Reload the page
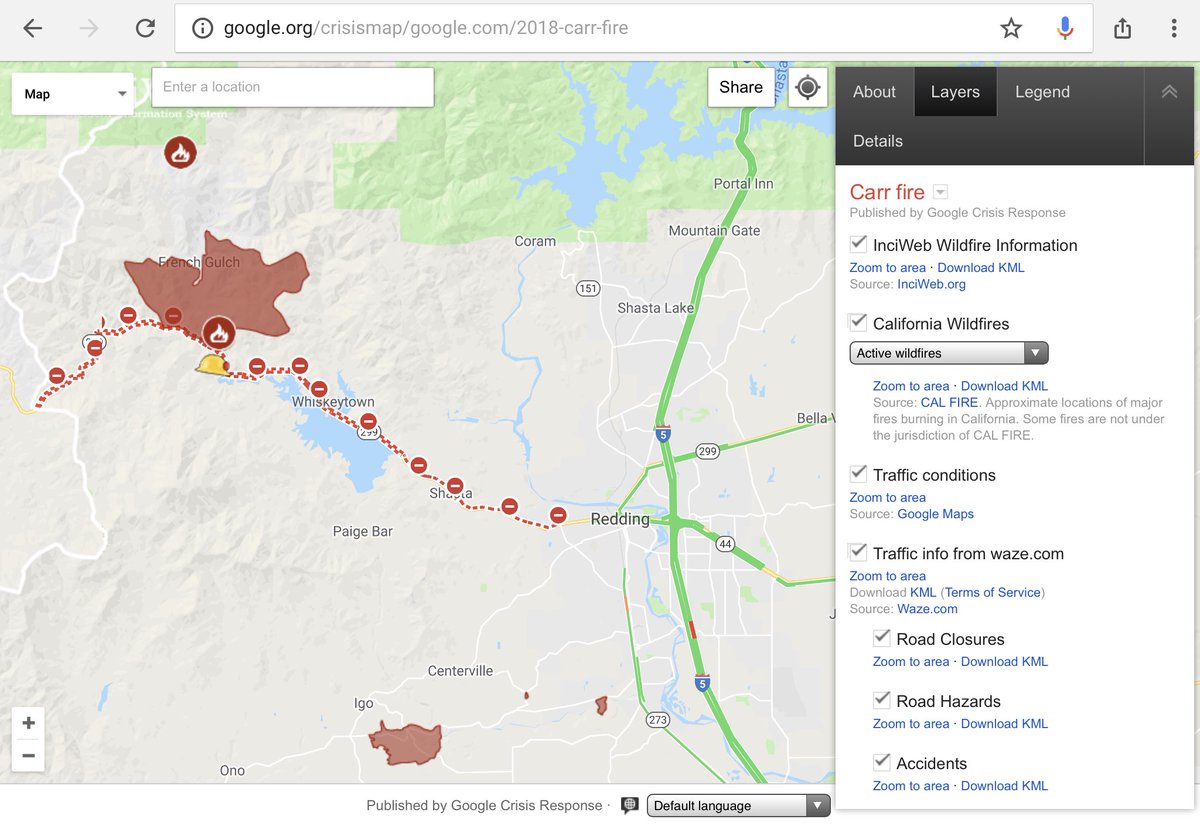This screenshot has height=826, width=1200. 145,28
